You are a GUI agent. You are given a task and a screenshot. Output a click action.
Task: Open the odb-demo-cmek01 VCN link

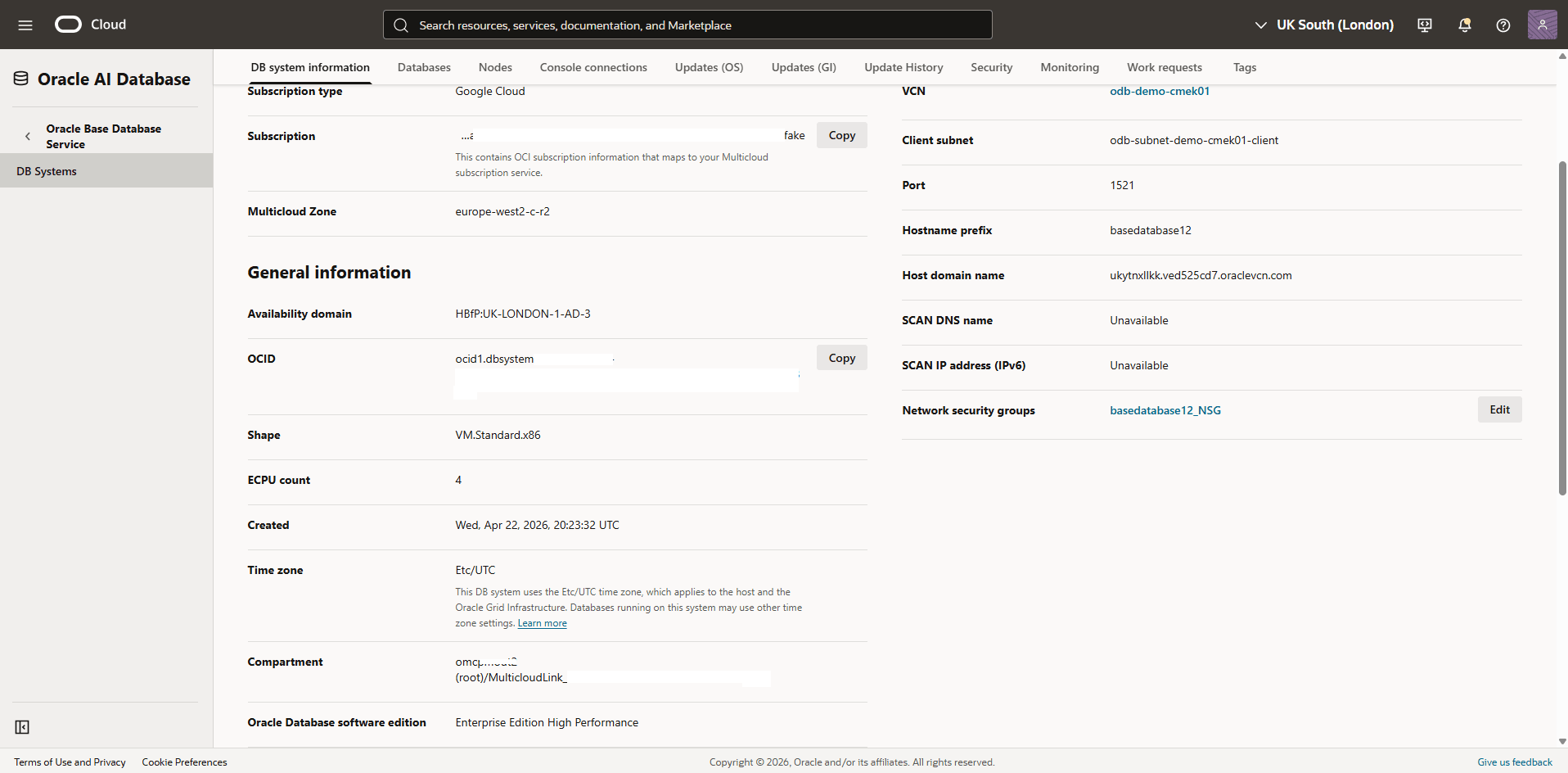[1160, 91]
